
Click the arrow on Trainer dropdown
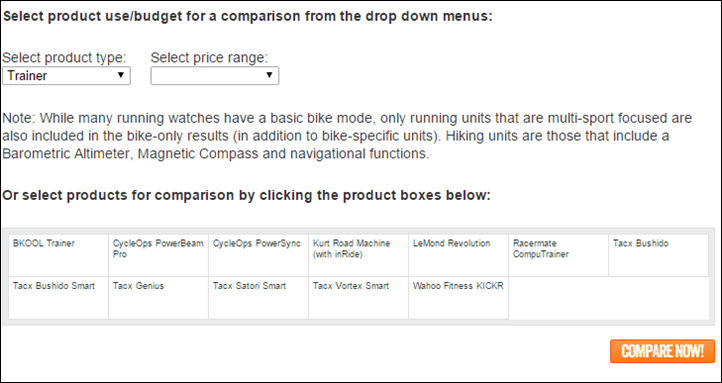click(x=121, y=75)
